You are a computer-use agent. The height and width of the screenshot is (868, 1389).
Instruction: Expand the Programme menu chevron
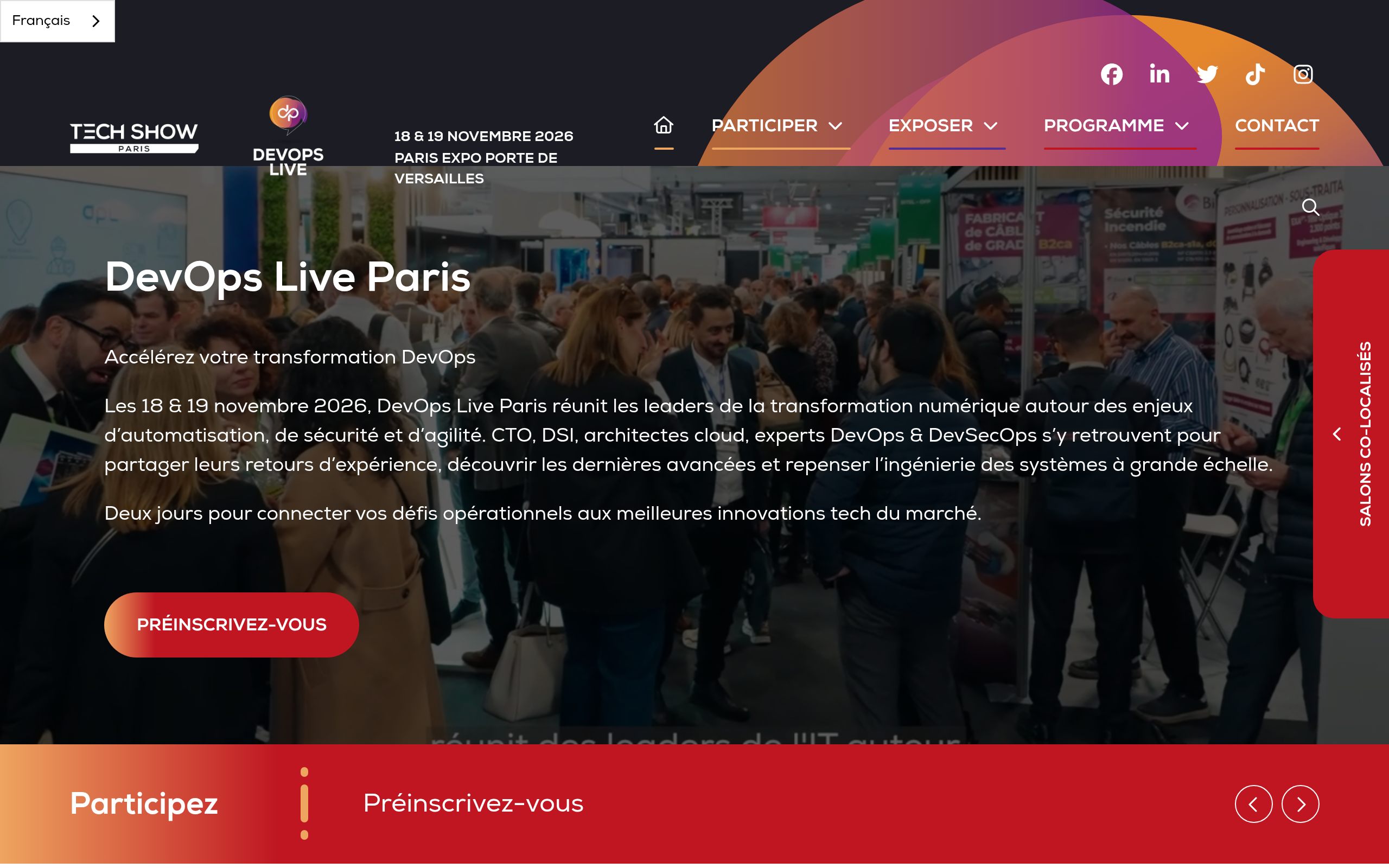click(1182, 126)
